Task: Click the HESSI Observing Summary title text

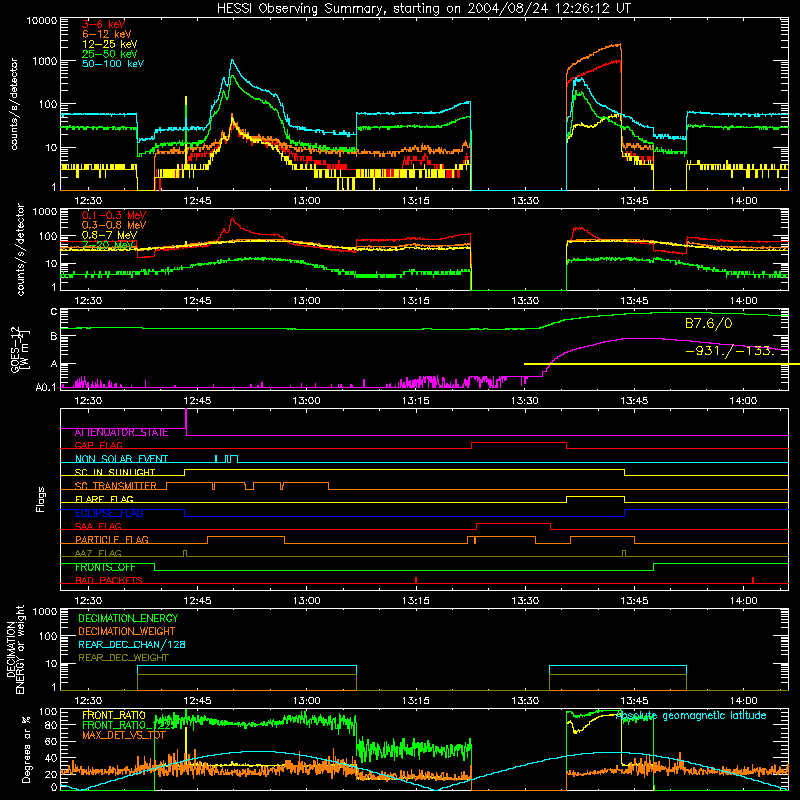Action: pos(423,8)
